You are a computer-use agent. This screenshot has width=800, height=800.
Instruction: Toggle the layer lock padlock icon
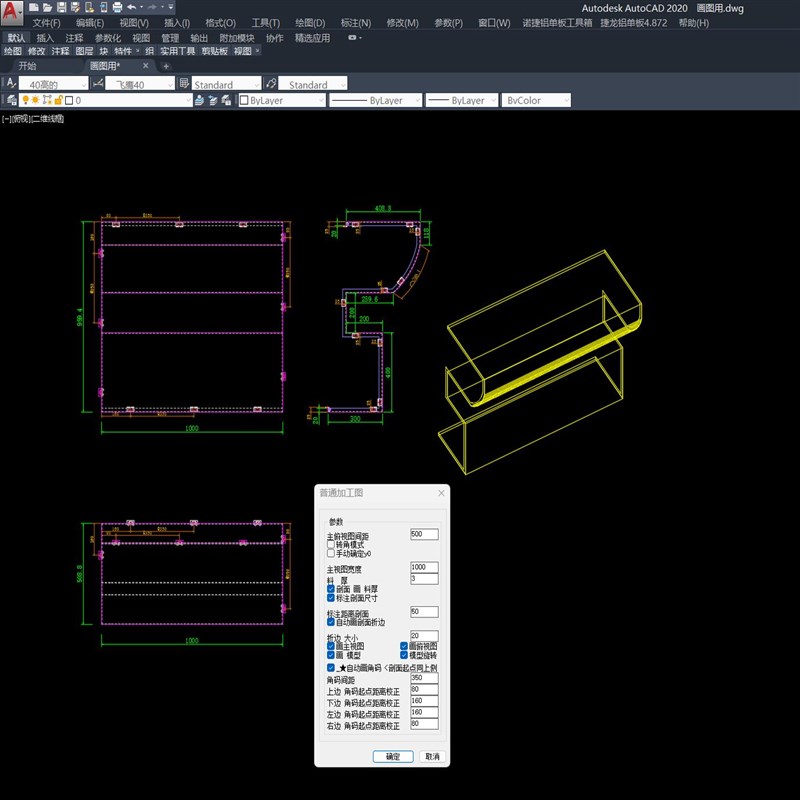tap(59, 100)
